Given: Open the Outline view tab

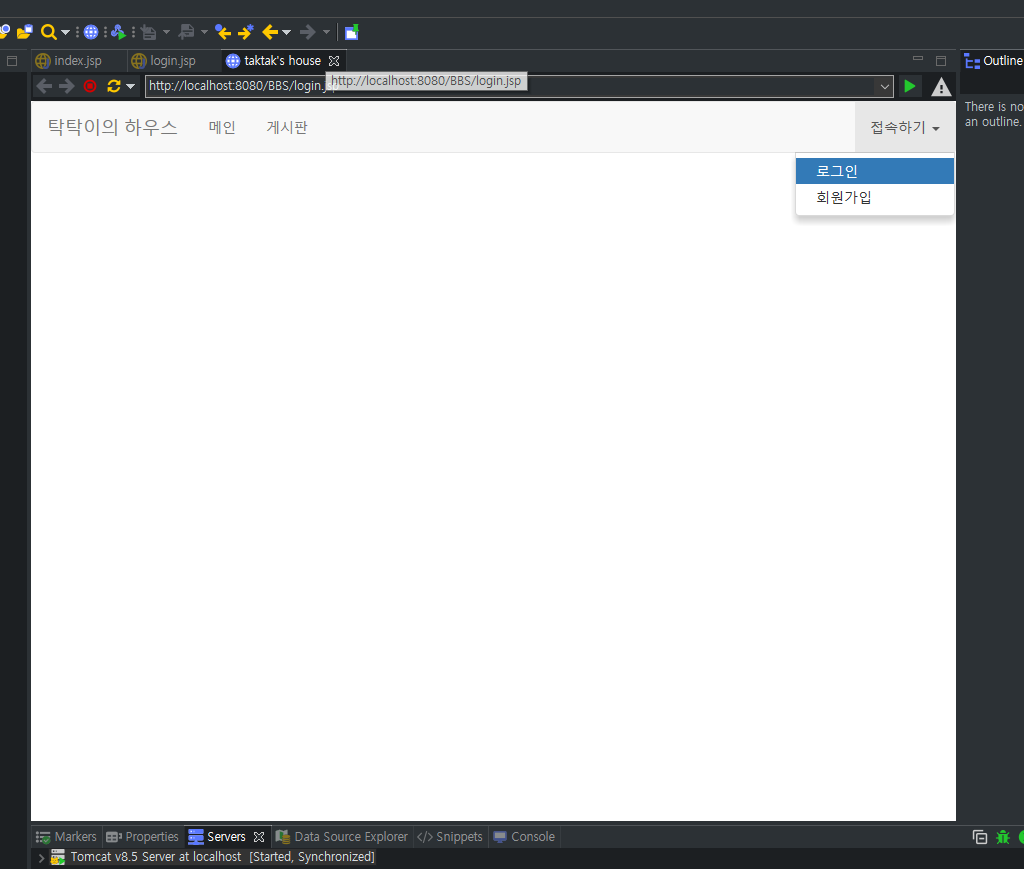Looking at the screenshot, I should tap(993, 61).
